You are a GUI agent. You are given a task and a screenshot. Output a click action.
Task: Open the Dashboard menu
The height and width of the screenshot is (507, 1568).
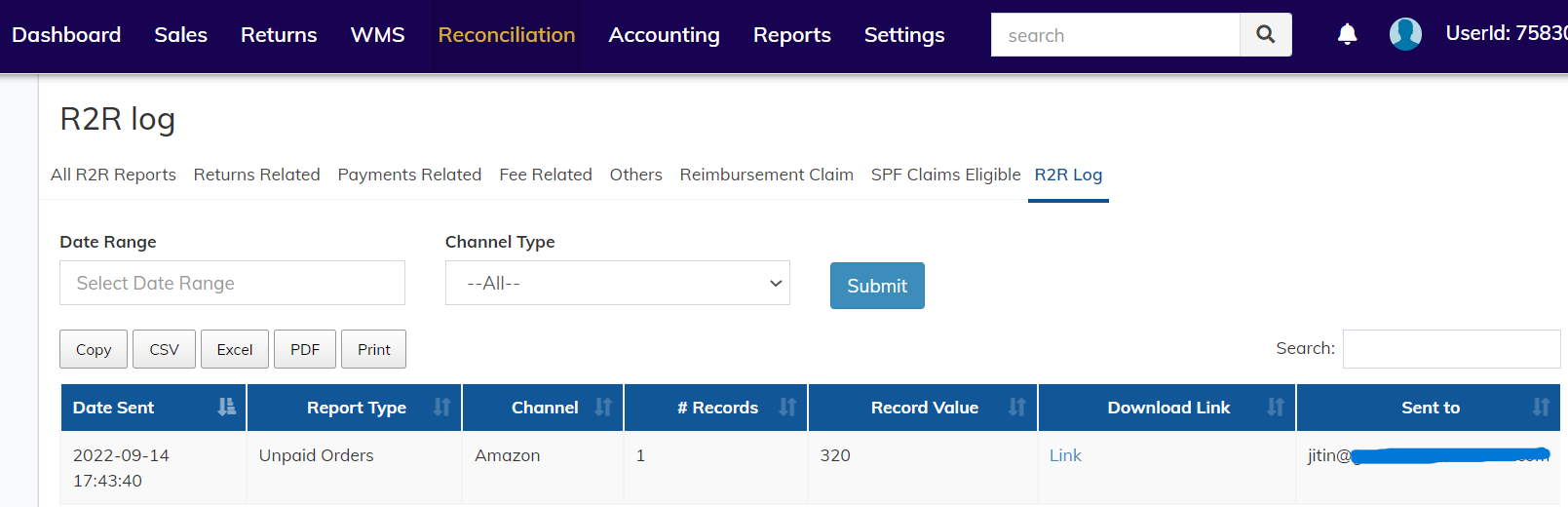[x=66, y=35]
